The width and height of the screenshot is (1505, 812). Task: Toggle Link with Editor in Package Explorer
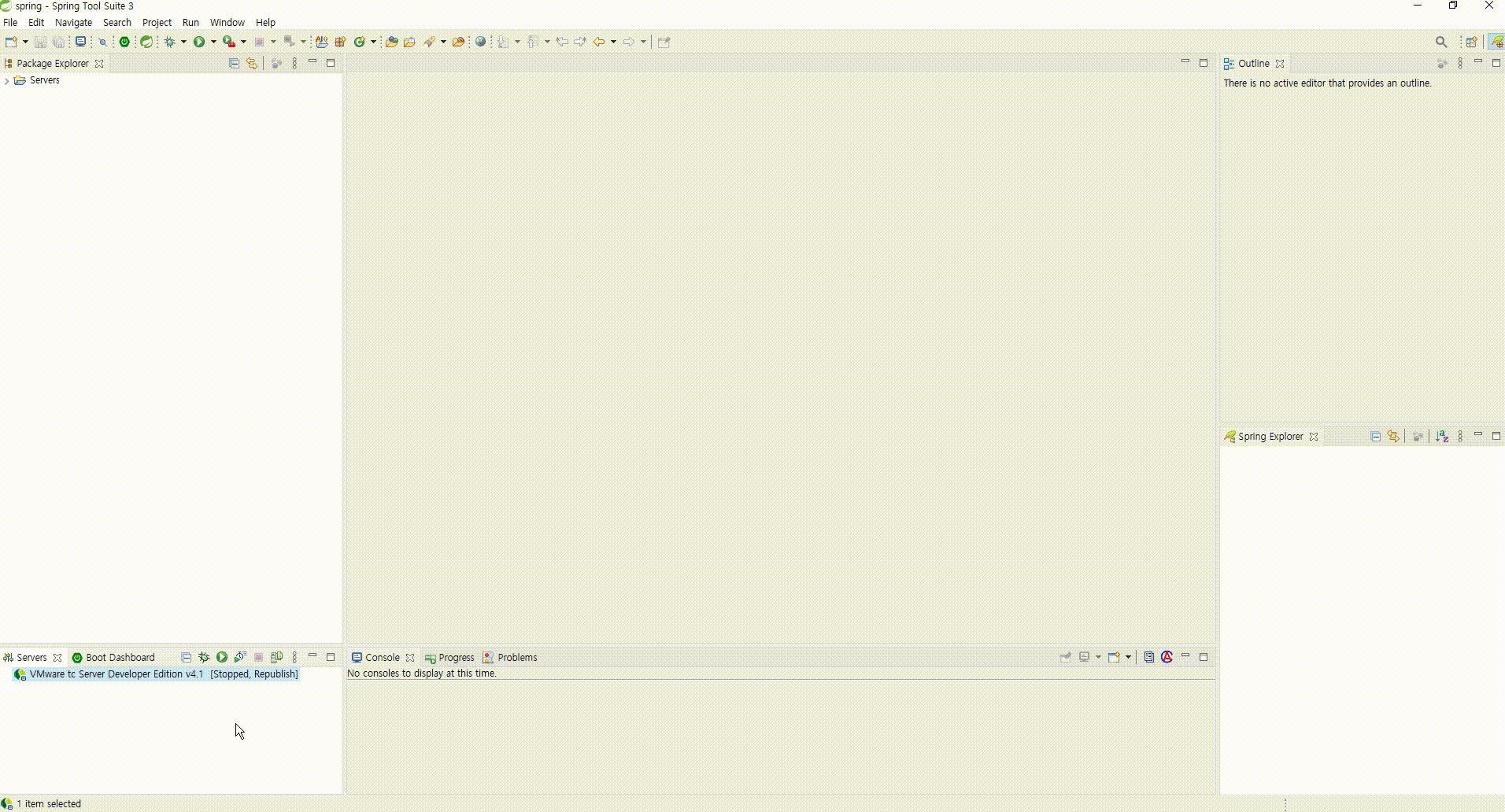[252, 63]
